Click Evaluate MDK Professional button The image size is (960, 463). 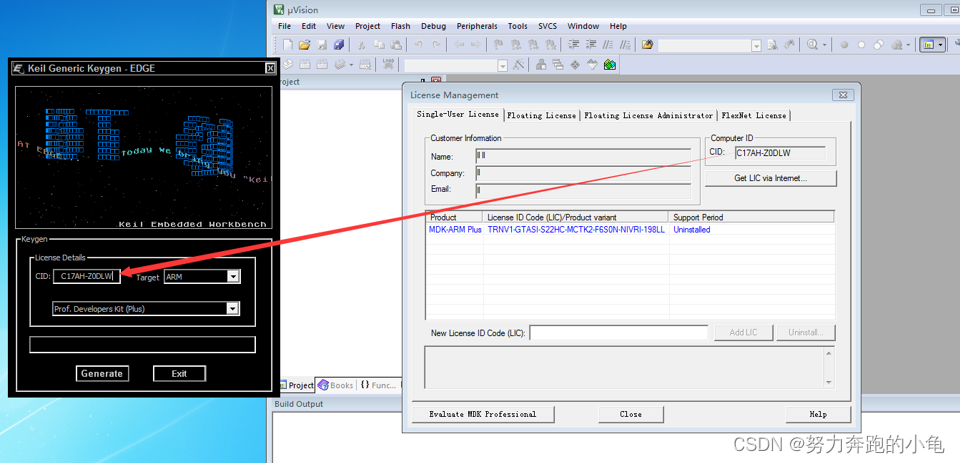point(483,414)
